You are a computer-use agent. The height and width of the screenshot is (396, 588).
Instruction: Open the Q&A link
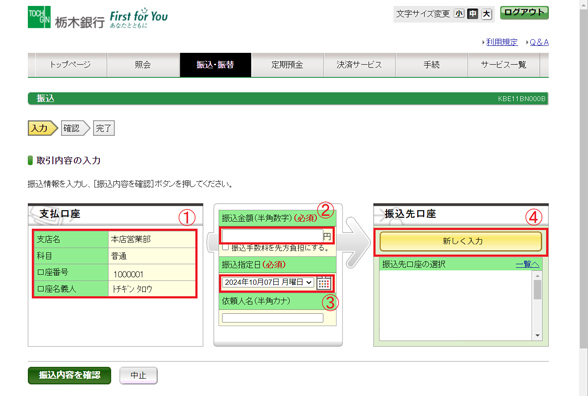point(539,42)
